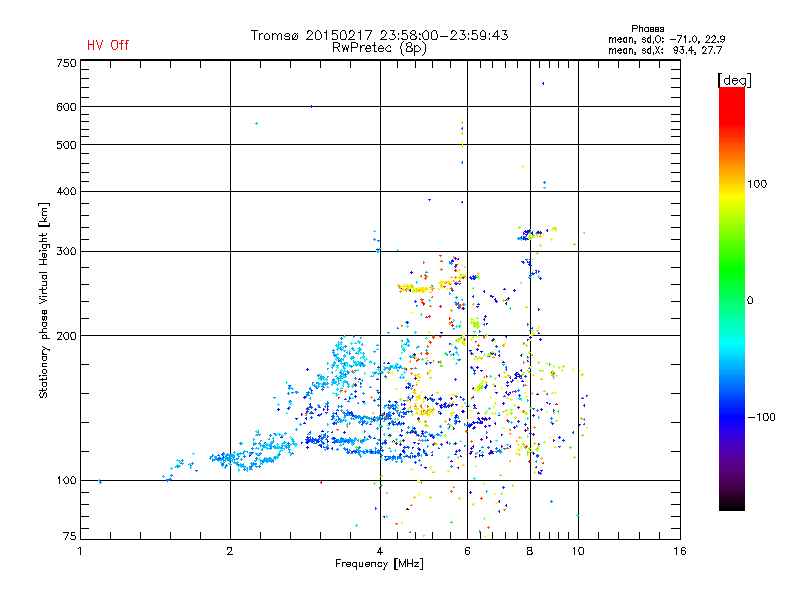
Task: Click the colorbar label '100'
Action: [x=757, y=184]
